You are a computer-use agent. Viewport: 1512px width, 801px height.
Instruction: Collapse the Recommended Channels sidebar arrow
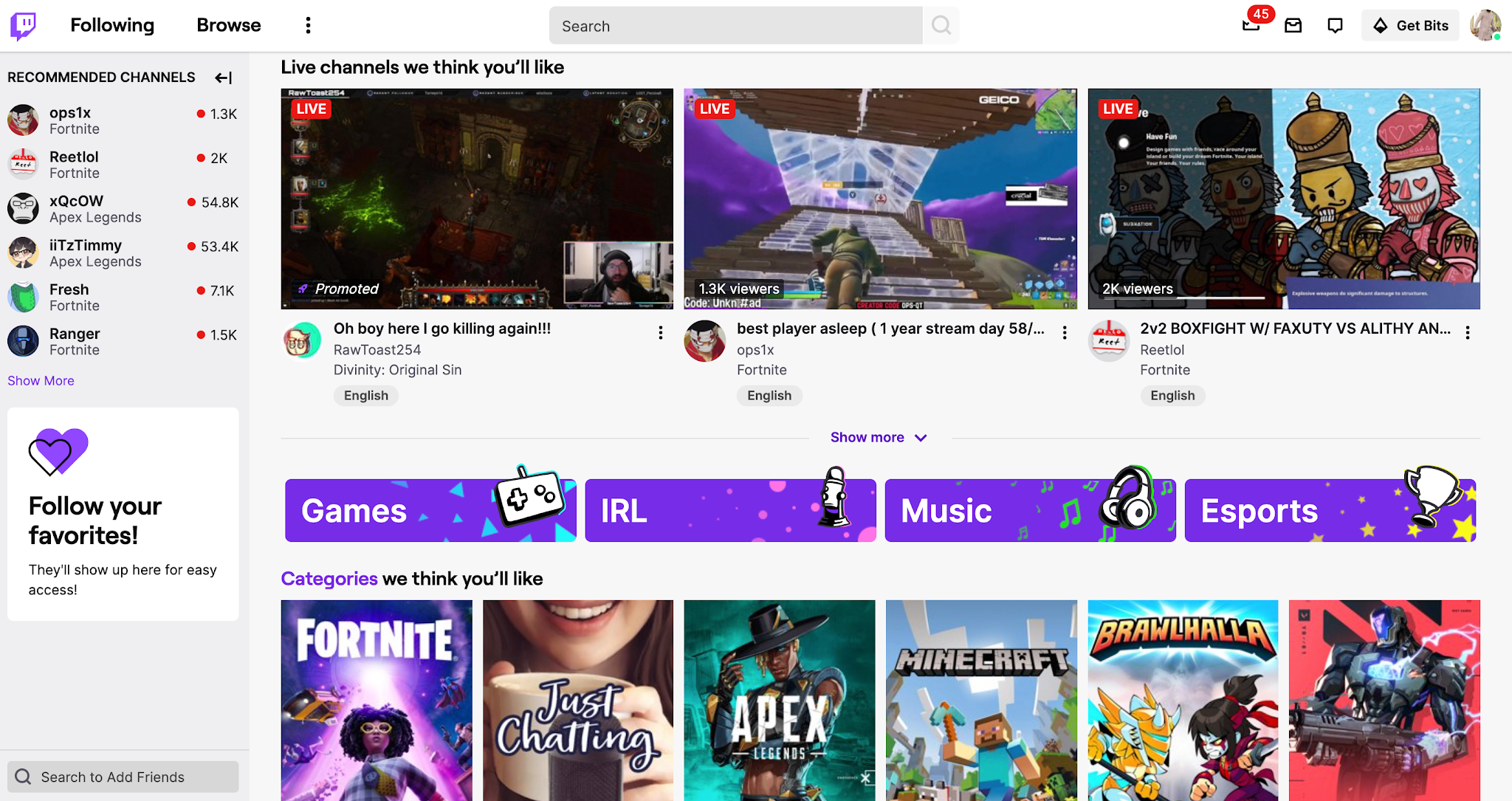click(x=223, y=78)
